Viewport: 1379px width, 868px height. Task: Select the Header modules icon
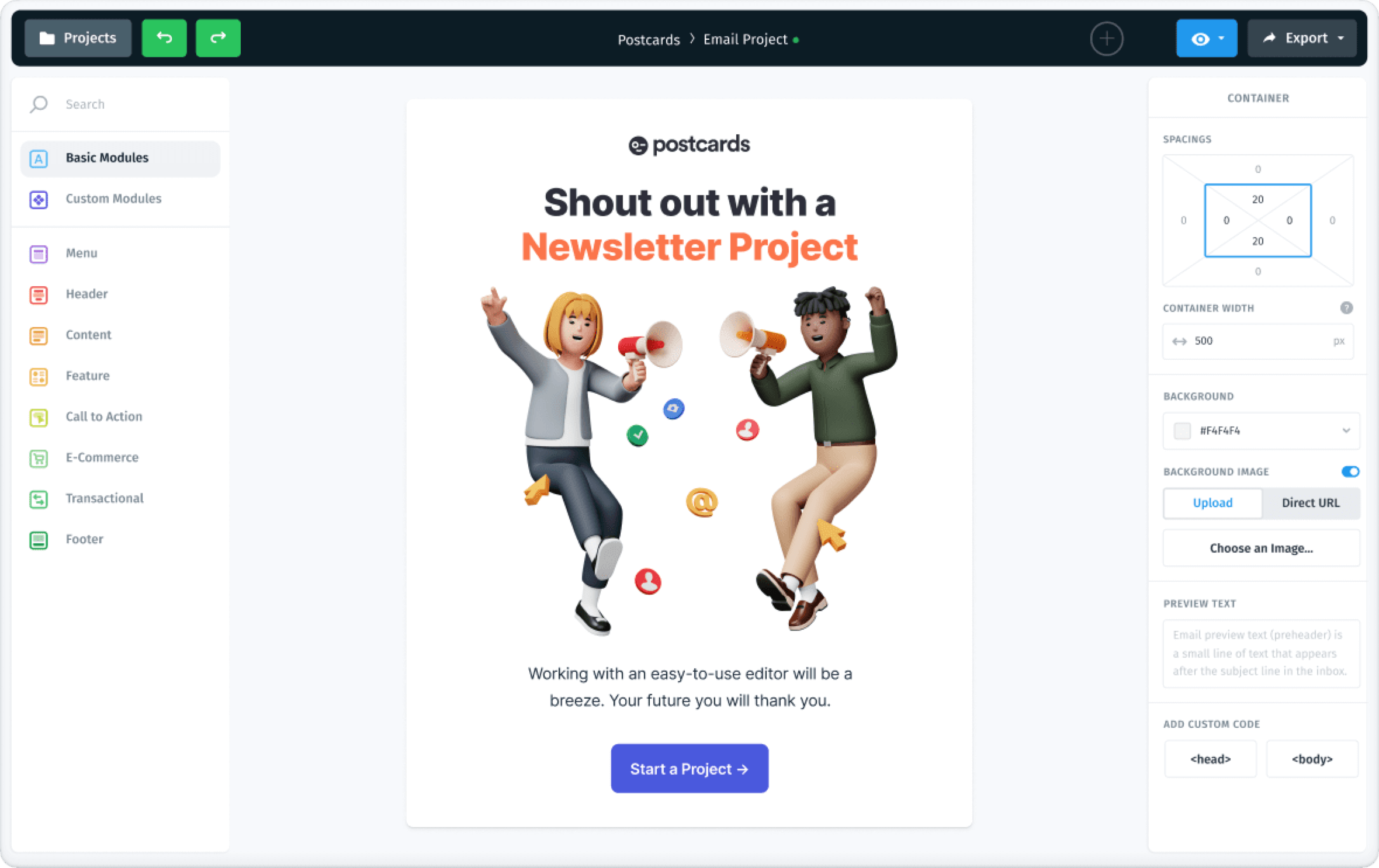click(x=39, y=294)
